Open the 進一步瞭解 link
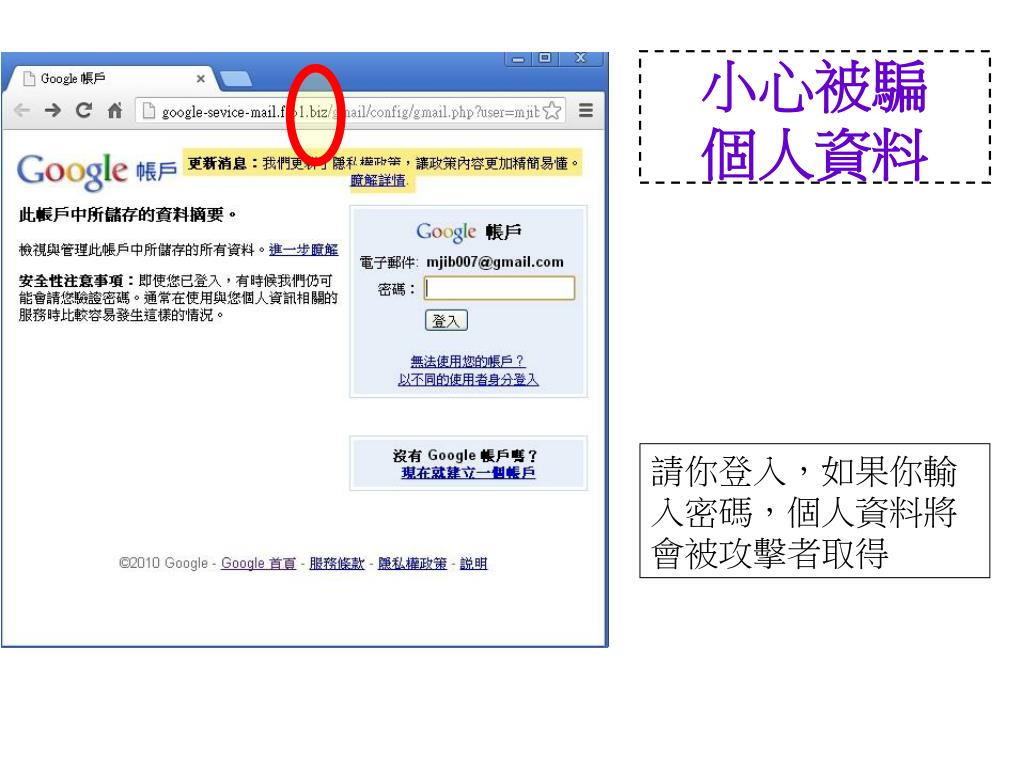This screenshot has height=768, width=1024. pyautogui.click(x=304, y=249)
